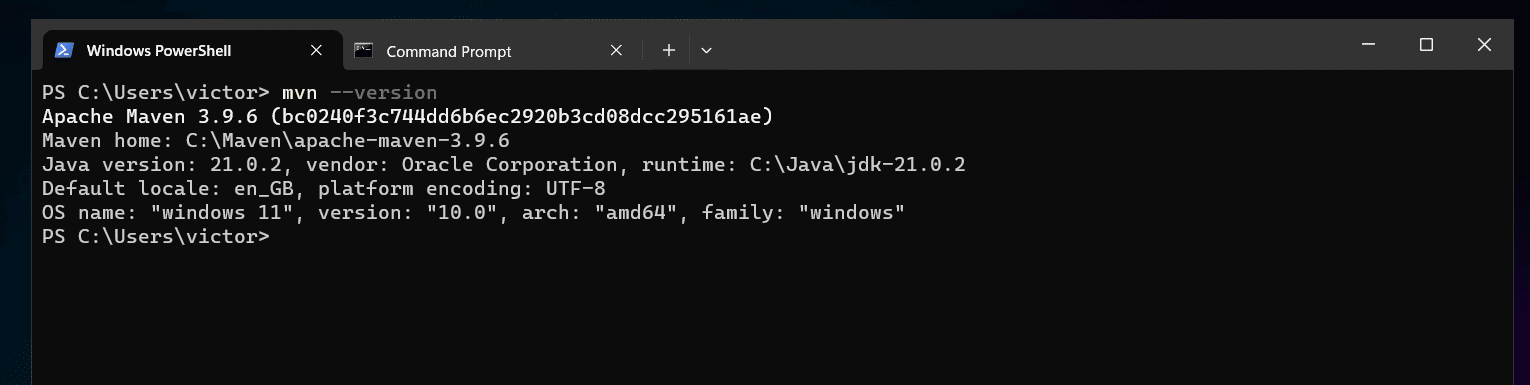Close the Command Prompt tab
The width and height of the screenshot is (1530, 385).
(617, 50)
